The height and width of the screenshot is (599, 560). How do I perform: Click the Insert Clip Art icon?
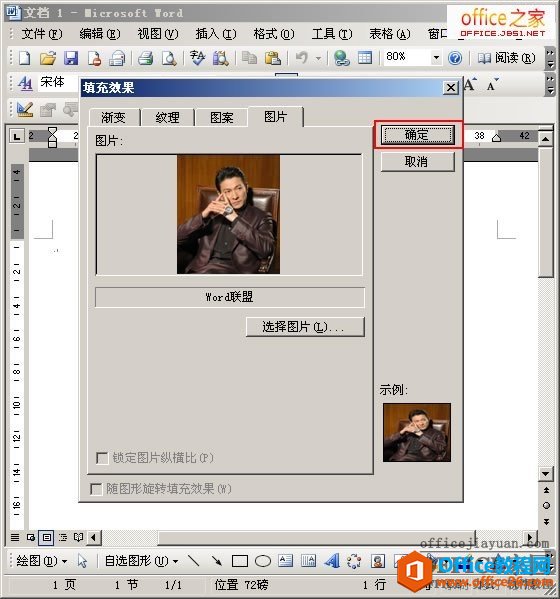(x=377, y=561)
